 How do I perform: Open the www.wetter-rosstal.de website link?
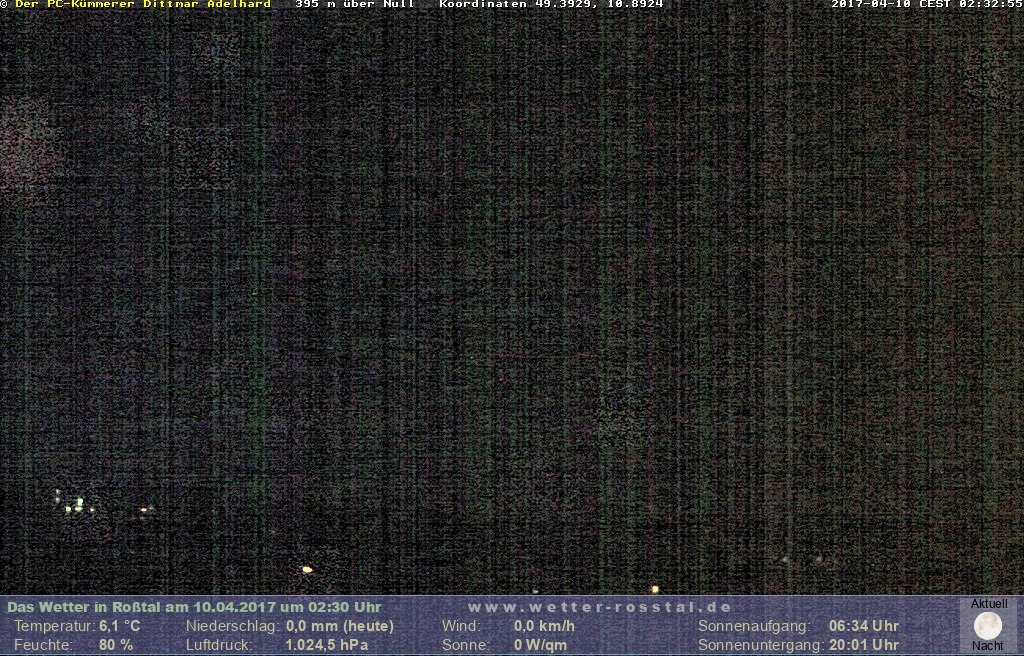point(600,607)
